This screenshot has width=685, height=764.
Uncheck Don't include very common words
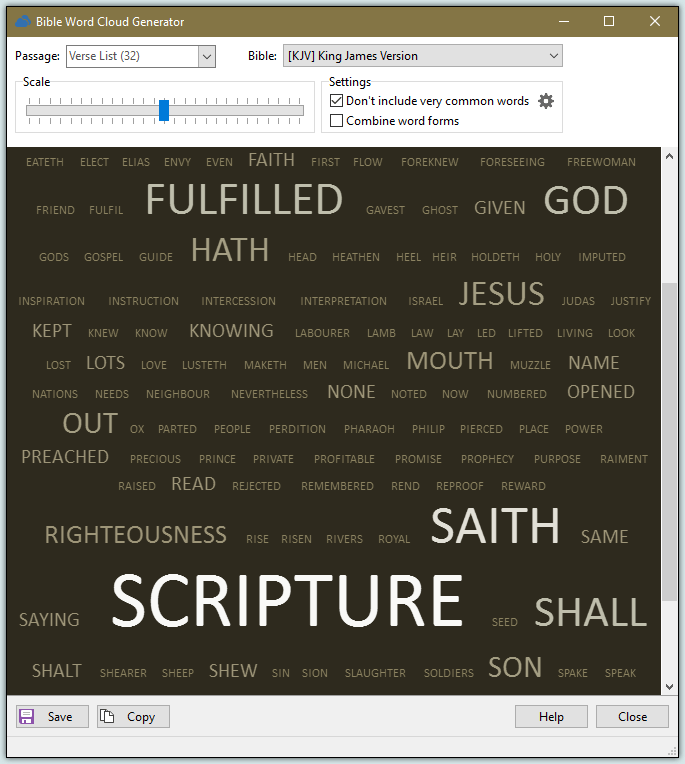click(x=336, y=101)
